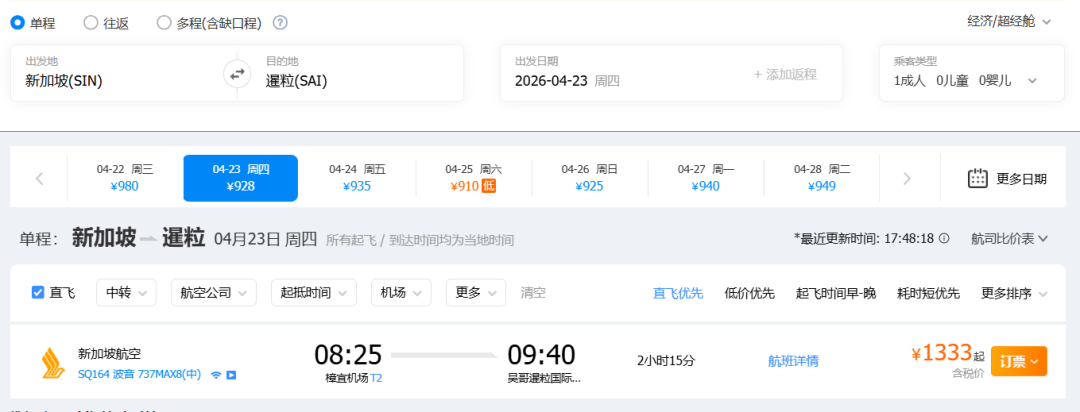Image resolution: width=1080 pixels, height=412 pixels.
Task: Click the help icon beside 多程(含缺口程)
Action: coord(280,22)
